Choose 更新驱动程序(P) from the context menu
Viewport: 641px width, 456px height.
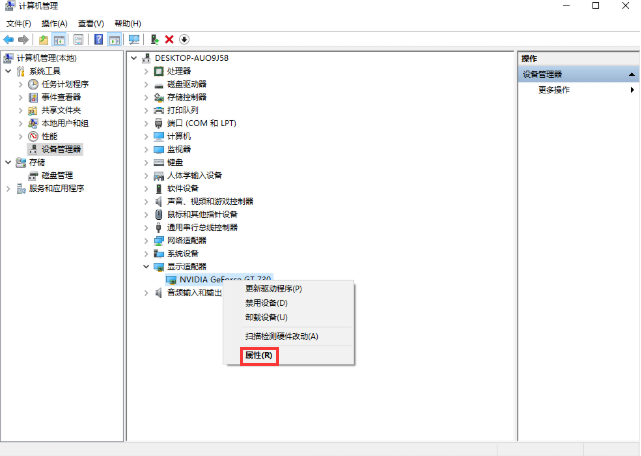pyautogui.click(x=273, y=289)
